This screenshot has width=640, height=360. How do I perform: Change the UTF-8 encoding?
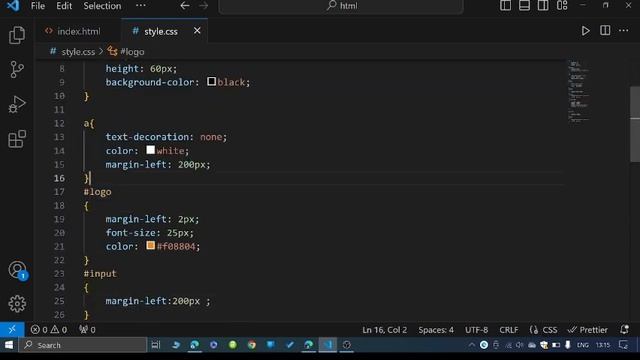pos(476,329)
